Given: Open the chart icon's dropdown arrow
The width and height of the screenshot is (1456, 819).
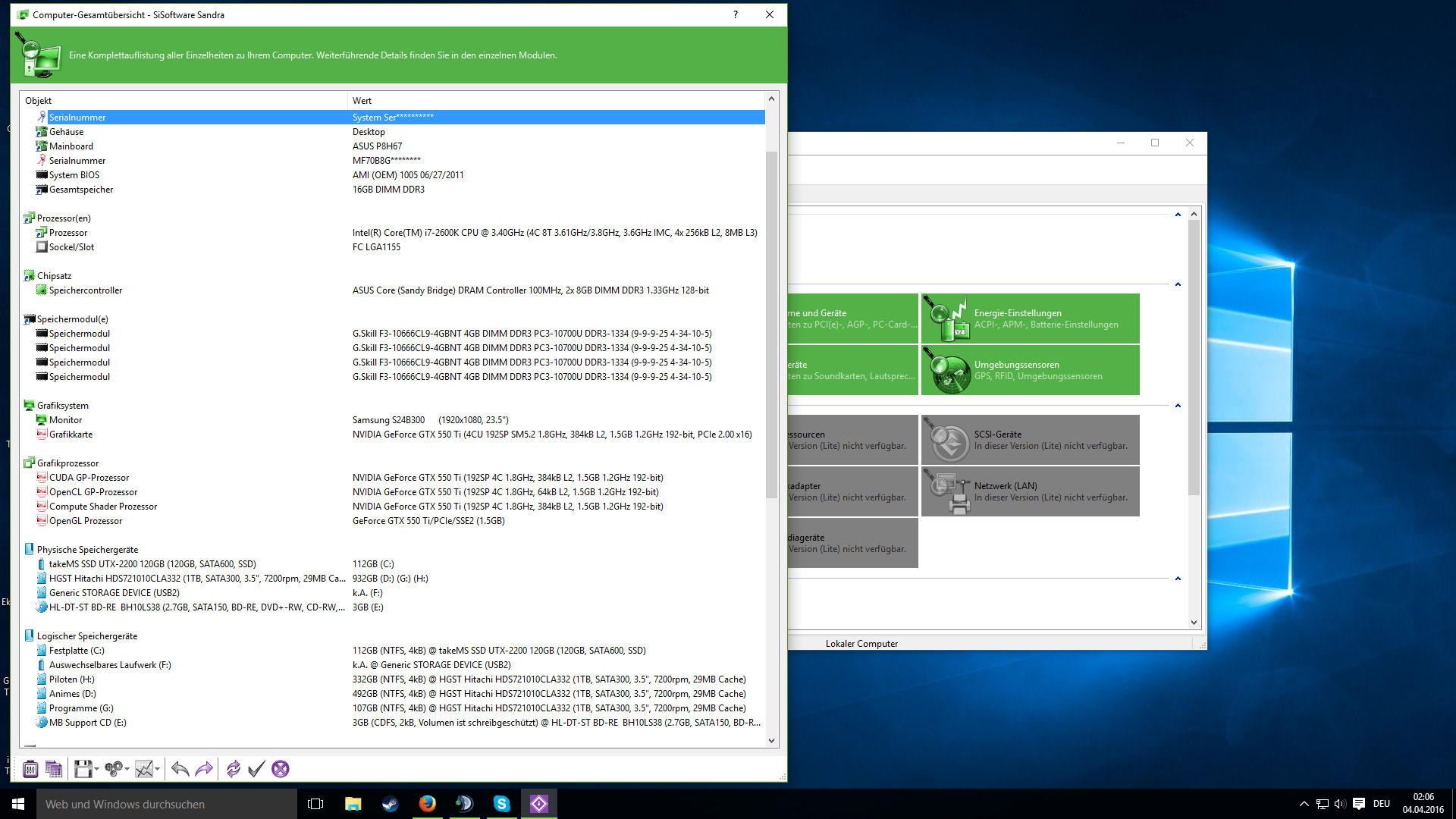Looking at the screenshot, I should click(157, 769).
